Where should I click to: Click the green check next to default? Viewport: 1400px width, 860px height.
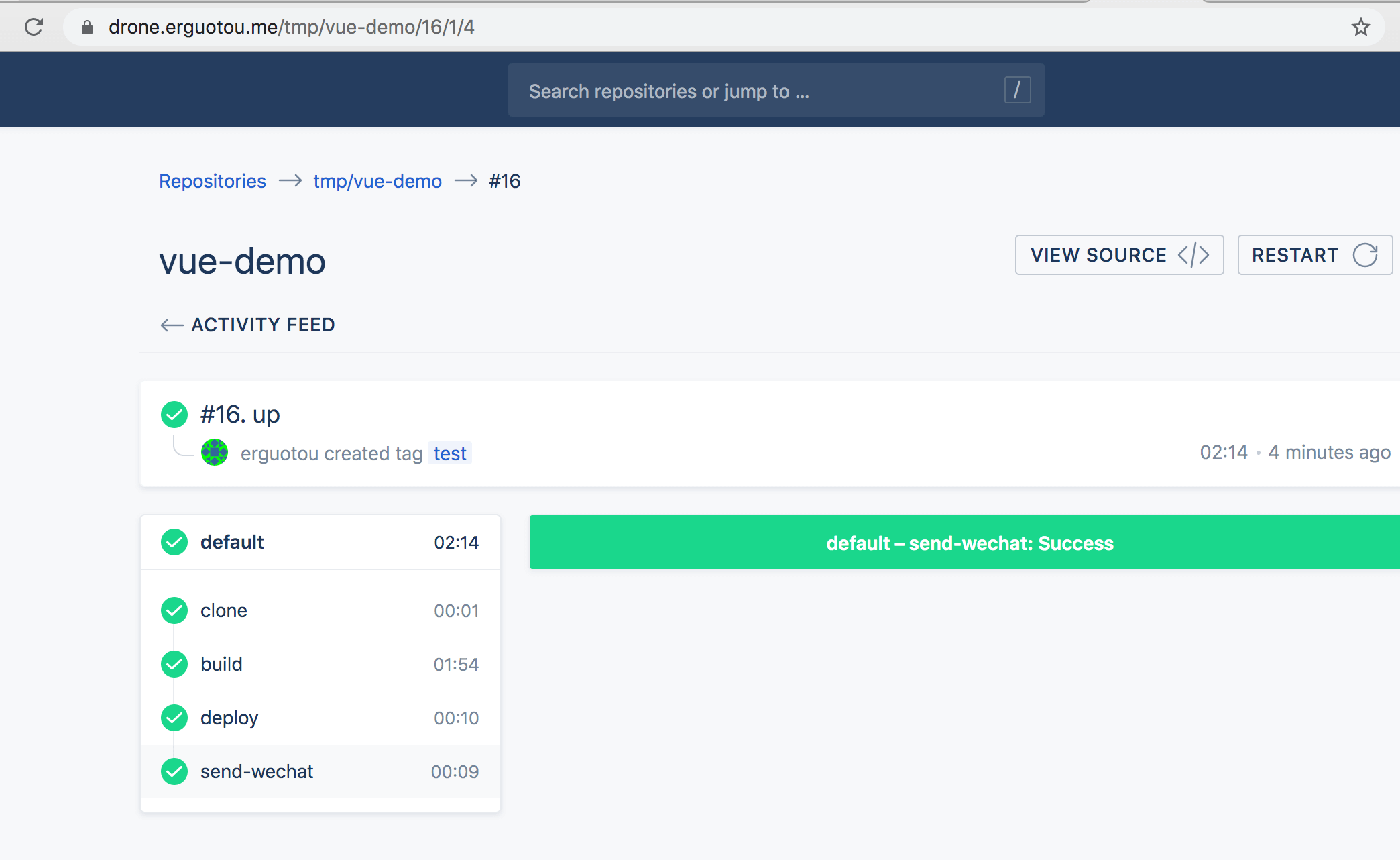point(174,542)
